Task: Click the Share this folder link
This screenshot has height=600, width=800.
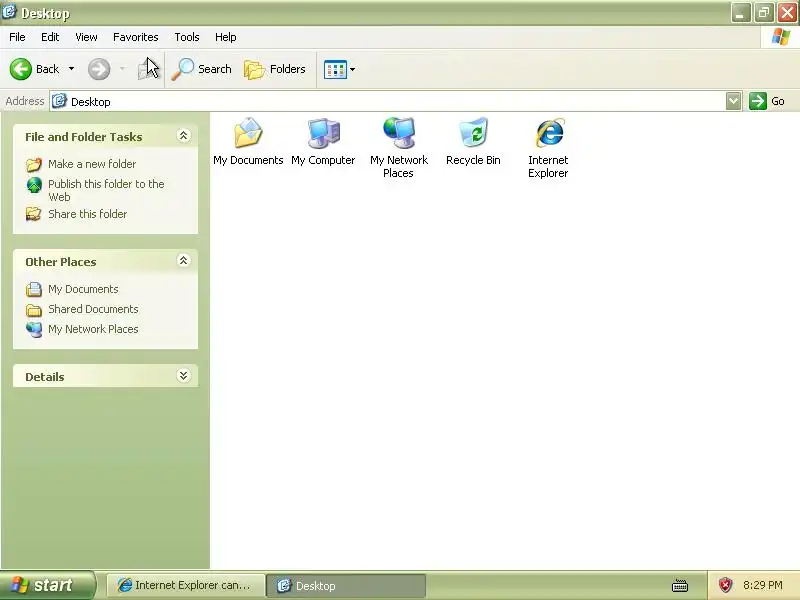Action: point(88,214)
